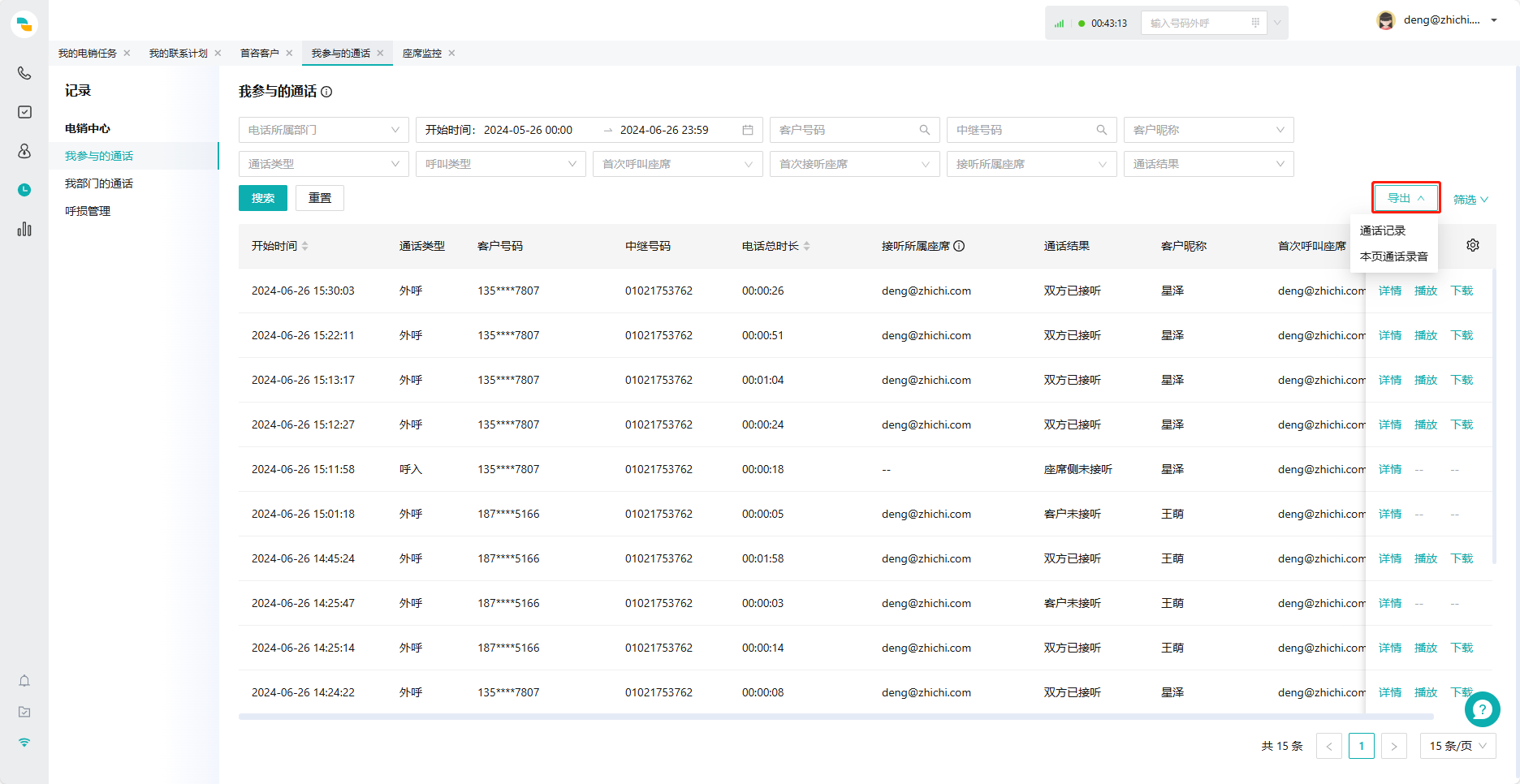Open the calendar icon in date range
Screen dimensions: 1520x784
click(748, 130)
